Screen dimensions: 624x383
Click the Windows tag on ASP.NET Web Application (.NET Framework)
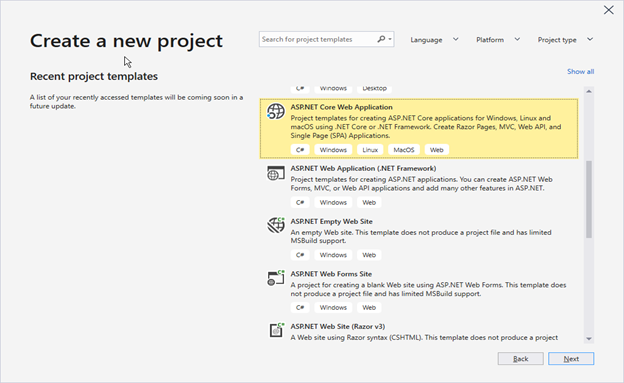333,202
